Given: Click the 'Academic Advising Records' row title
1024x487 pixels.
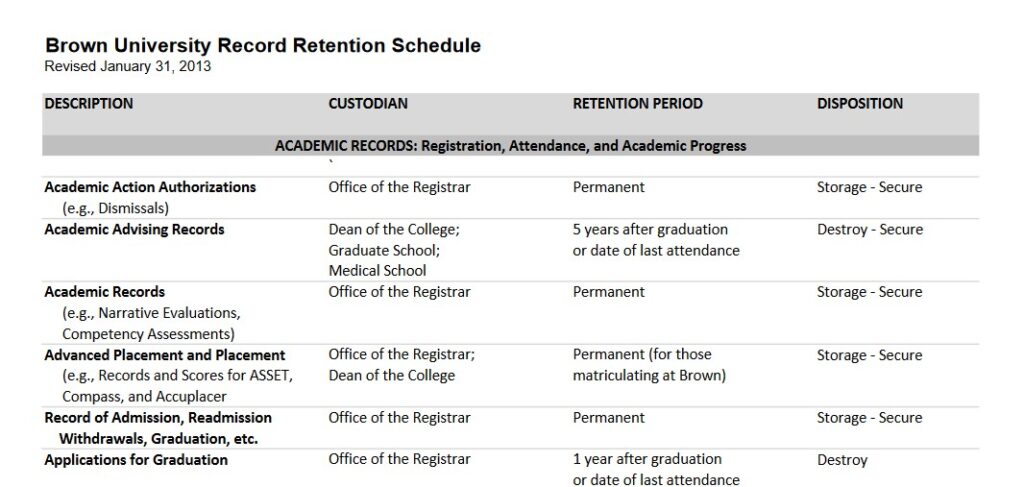Looking at the screenshot, I should point(135,230).
